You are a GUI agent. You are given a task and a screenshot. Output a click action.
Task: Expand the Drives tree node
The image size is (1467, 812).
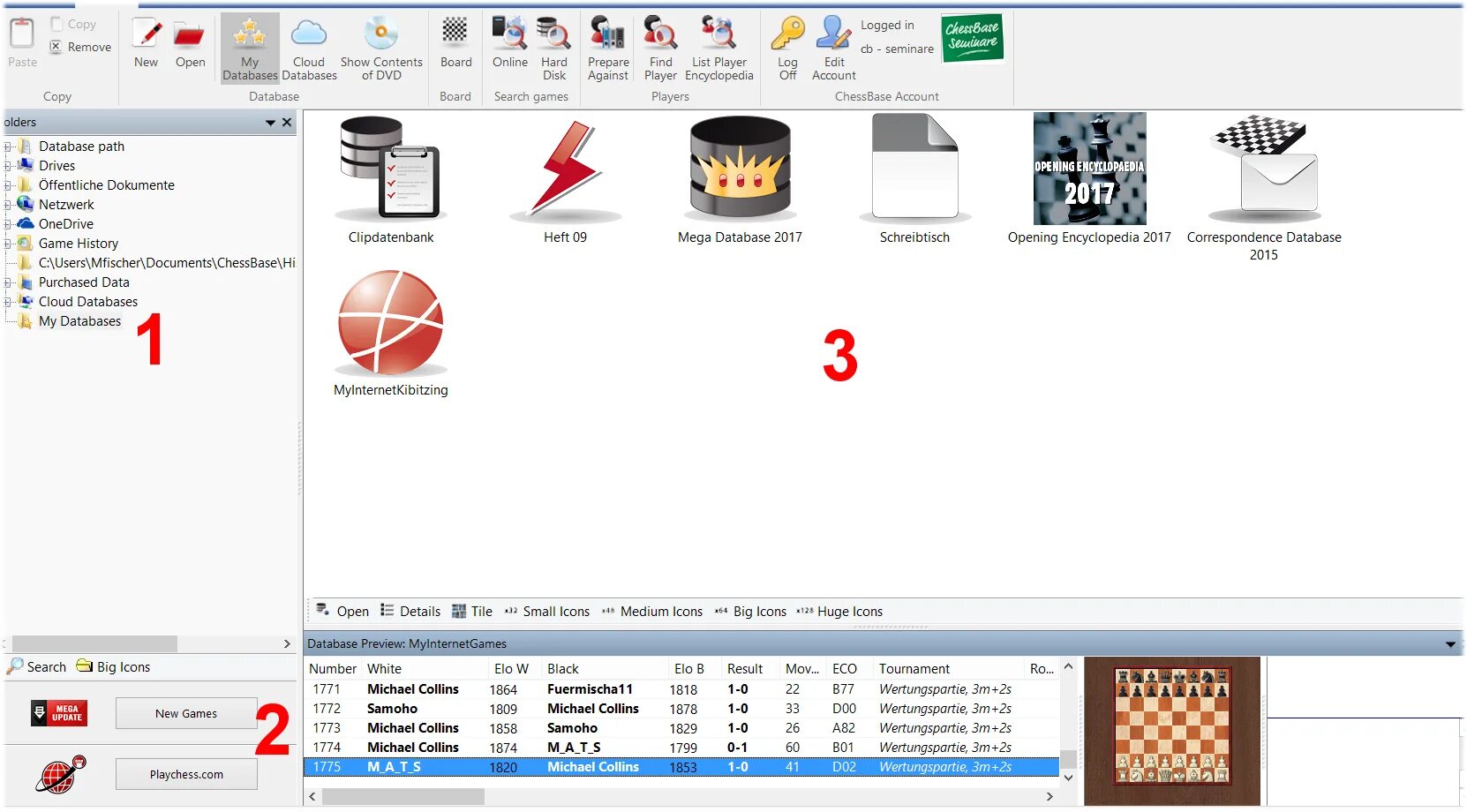pyautogui.click(x=8, y=166)
